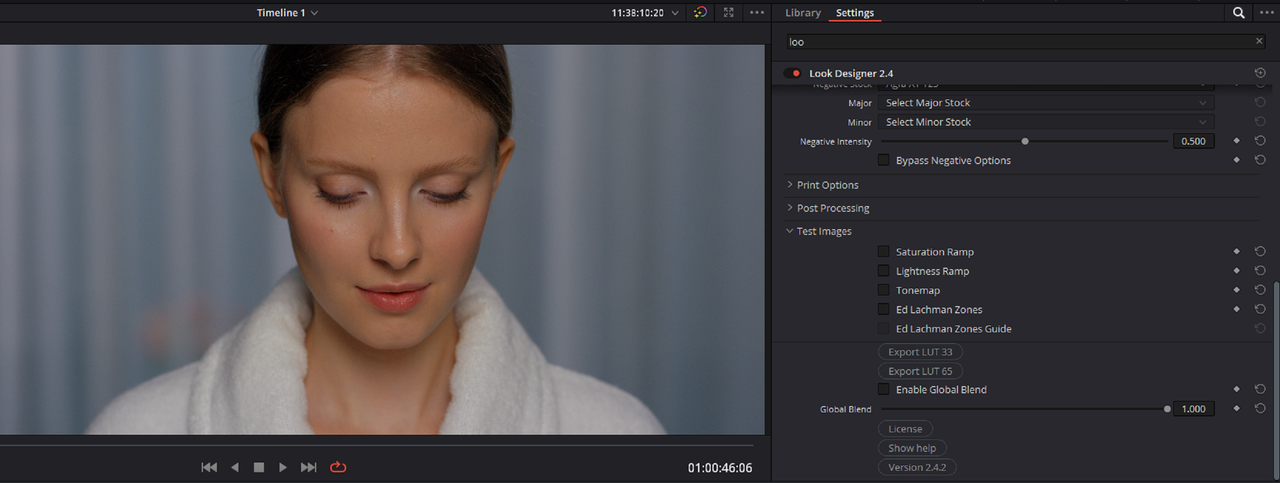Reset the Saturation Ramp option
The height and width of the screenshot is (483, 1280).
(1260, 252)
